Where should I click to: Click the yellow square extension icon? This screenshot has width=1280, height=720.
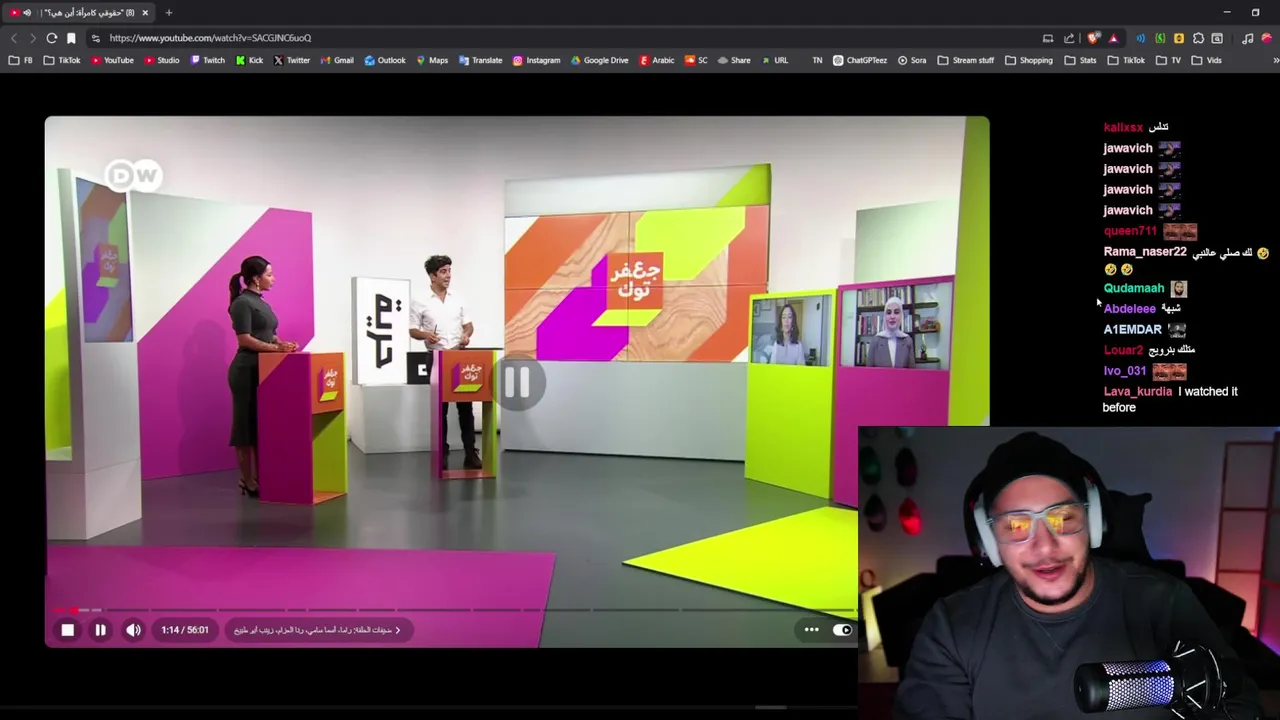pyautogui.click(x=1179, y=38)
